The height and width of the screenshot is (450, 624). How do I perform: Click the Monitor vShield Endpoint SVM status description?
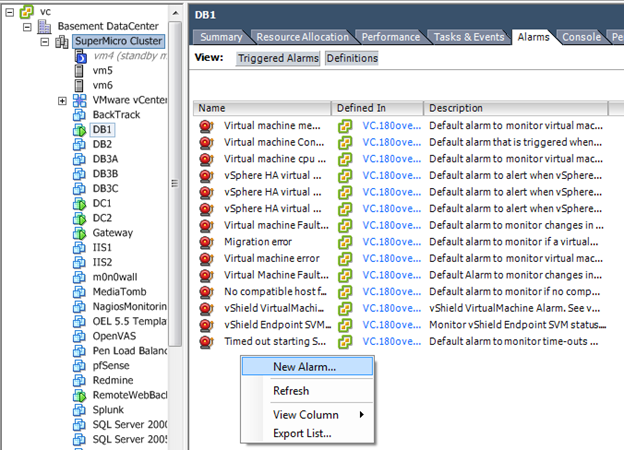(x=517, y=325)
